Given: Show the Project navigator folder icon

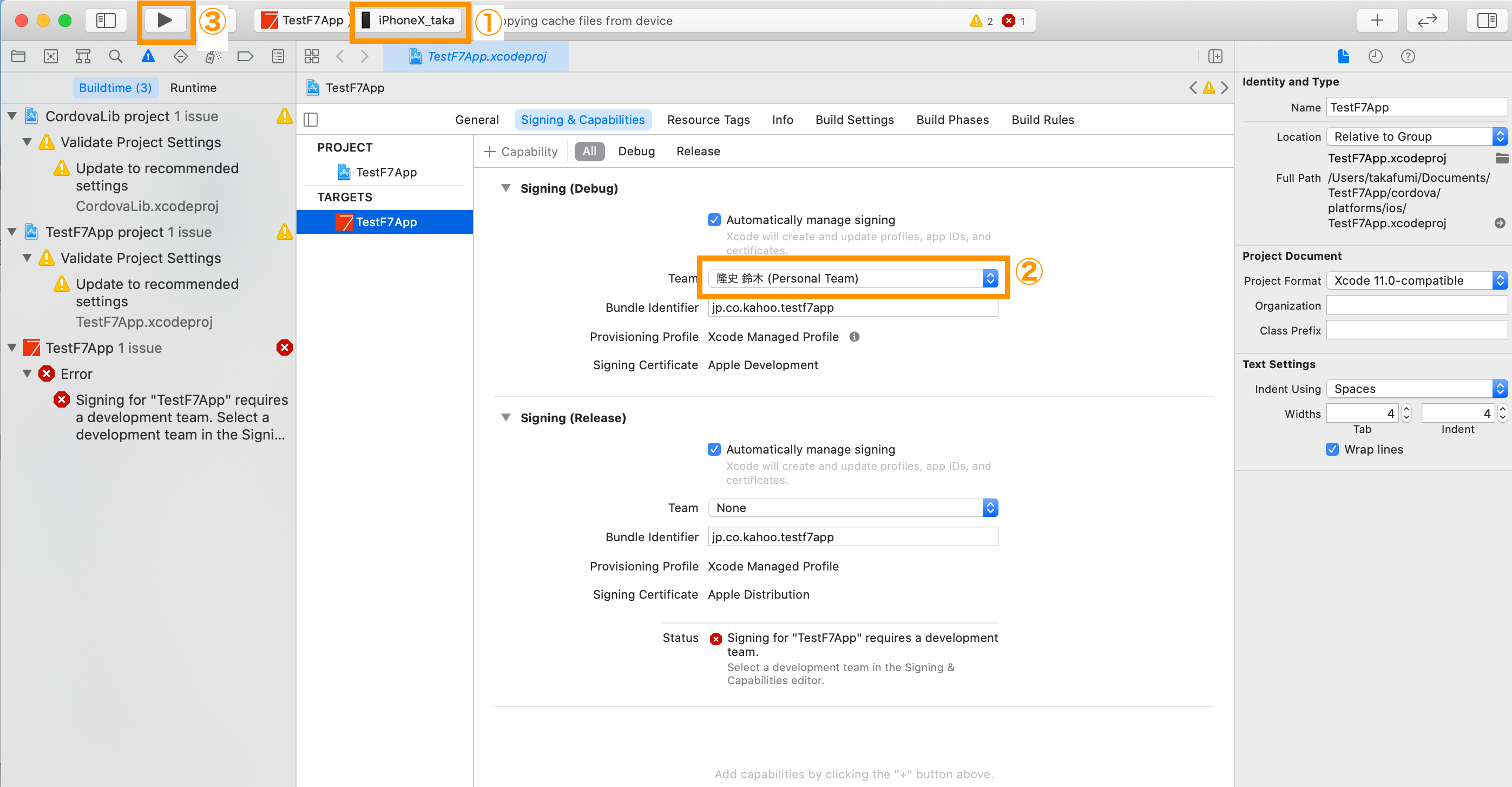Looking at the screenshot, I should point(18,56).
